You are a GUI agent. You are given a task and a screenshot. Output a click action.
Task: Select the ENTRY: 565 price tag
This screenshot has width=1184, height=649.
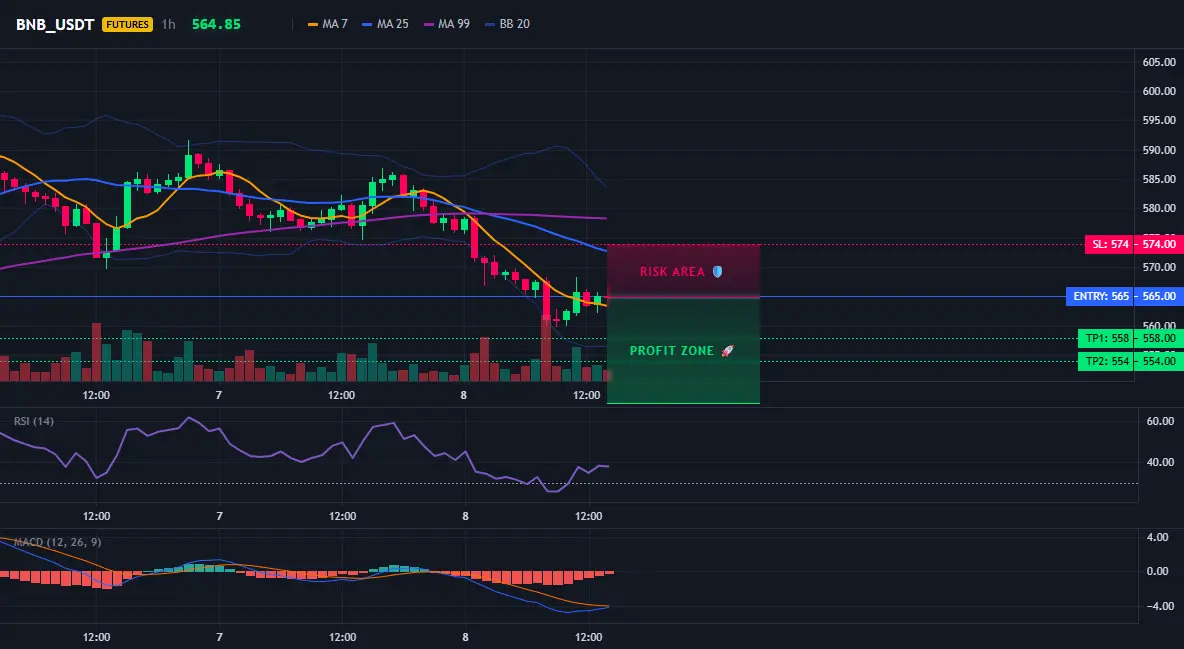(1100, 296)
